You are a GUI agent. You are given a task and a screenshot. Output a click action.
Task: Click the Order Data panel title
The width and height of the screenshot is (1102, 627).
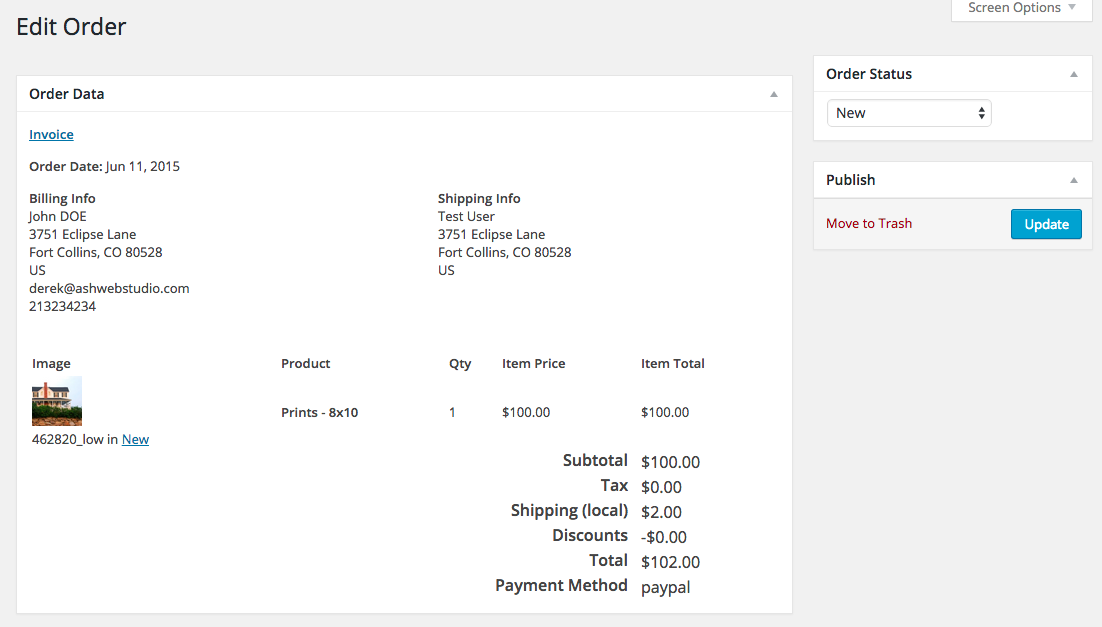click(67, 94)
